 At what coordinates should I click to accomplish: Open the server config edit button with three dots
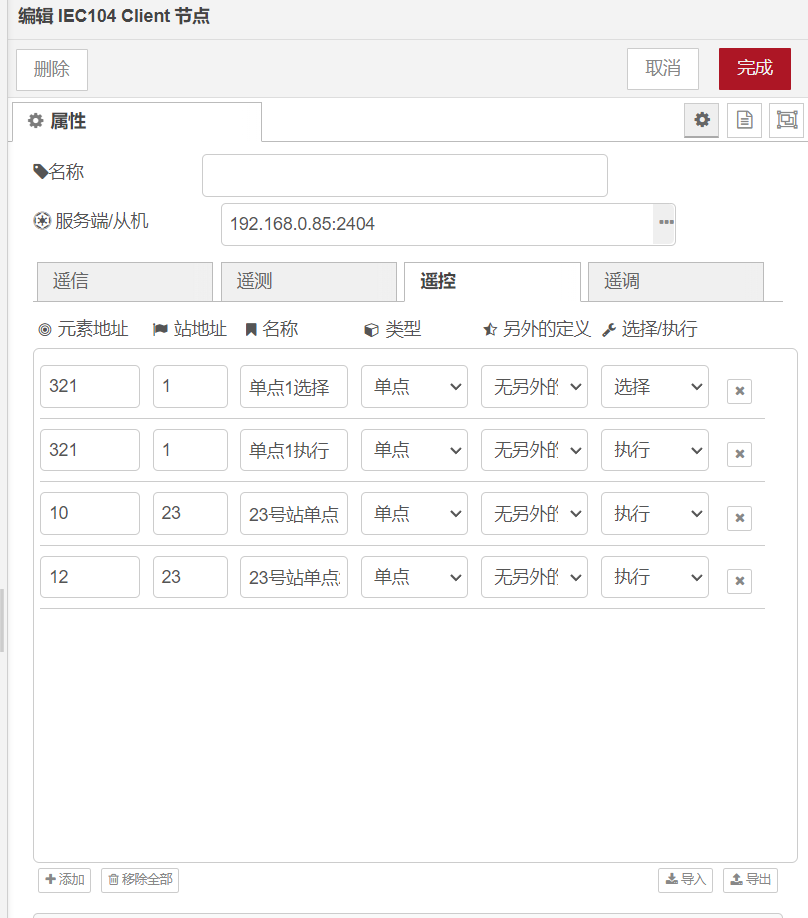point(664,224)
